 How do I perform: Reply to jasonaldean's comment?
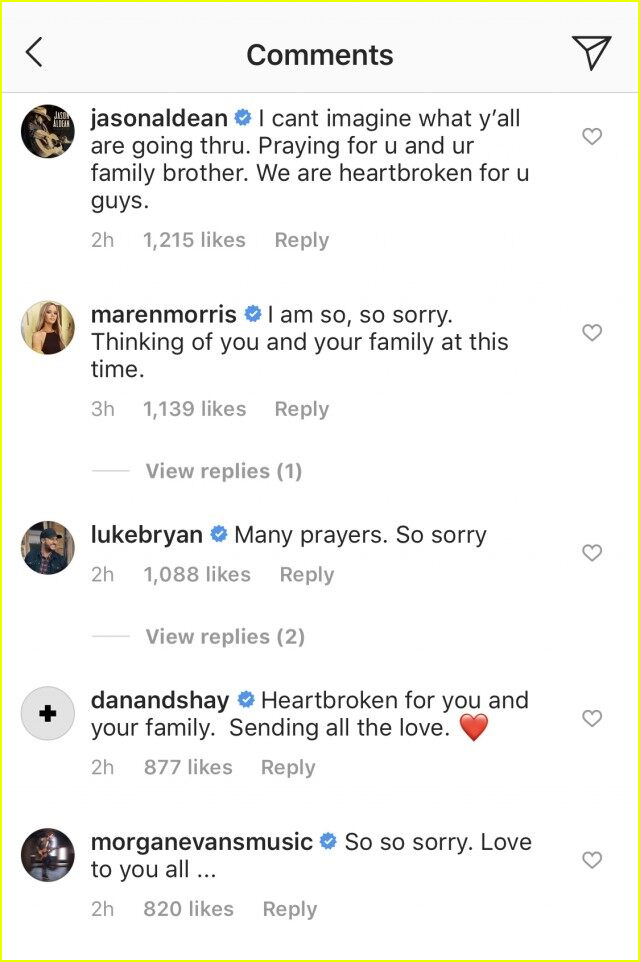click(x=301, y=240)
